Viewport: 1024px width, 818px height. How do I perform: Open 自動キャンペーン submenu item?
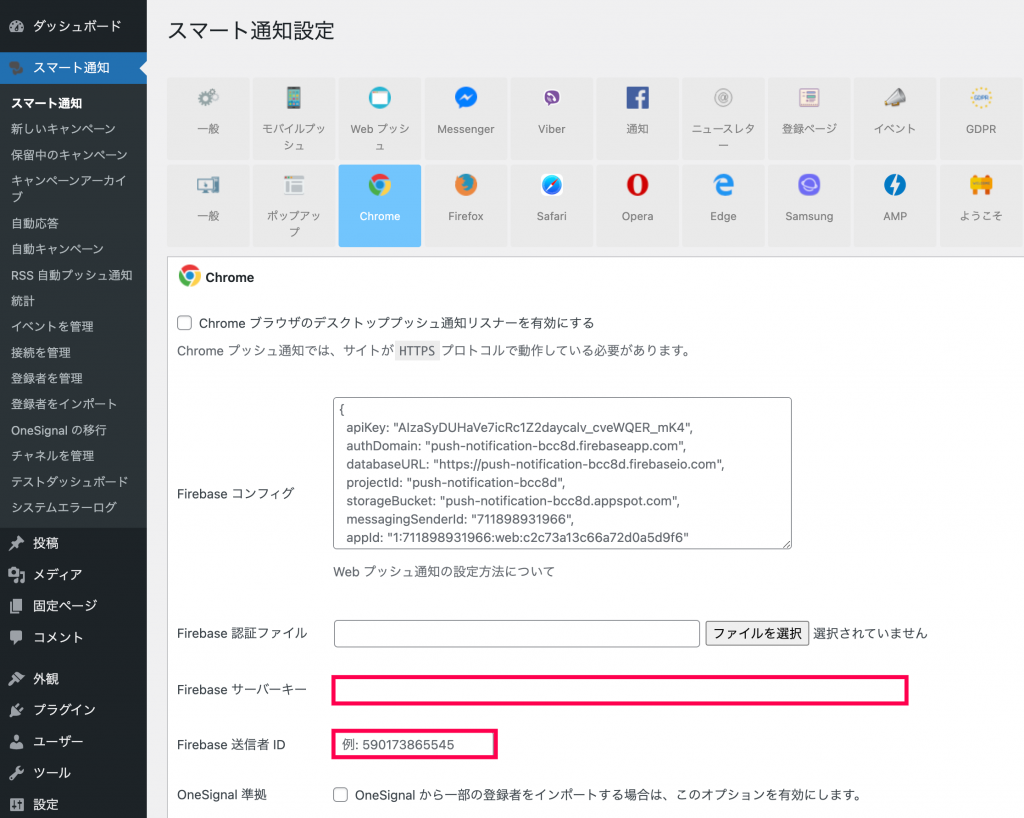coord(57,249)
